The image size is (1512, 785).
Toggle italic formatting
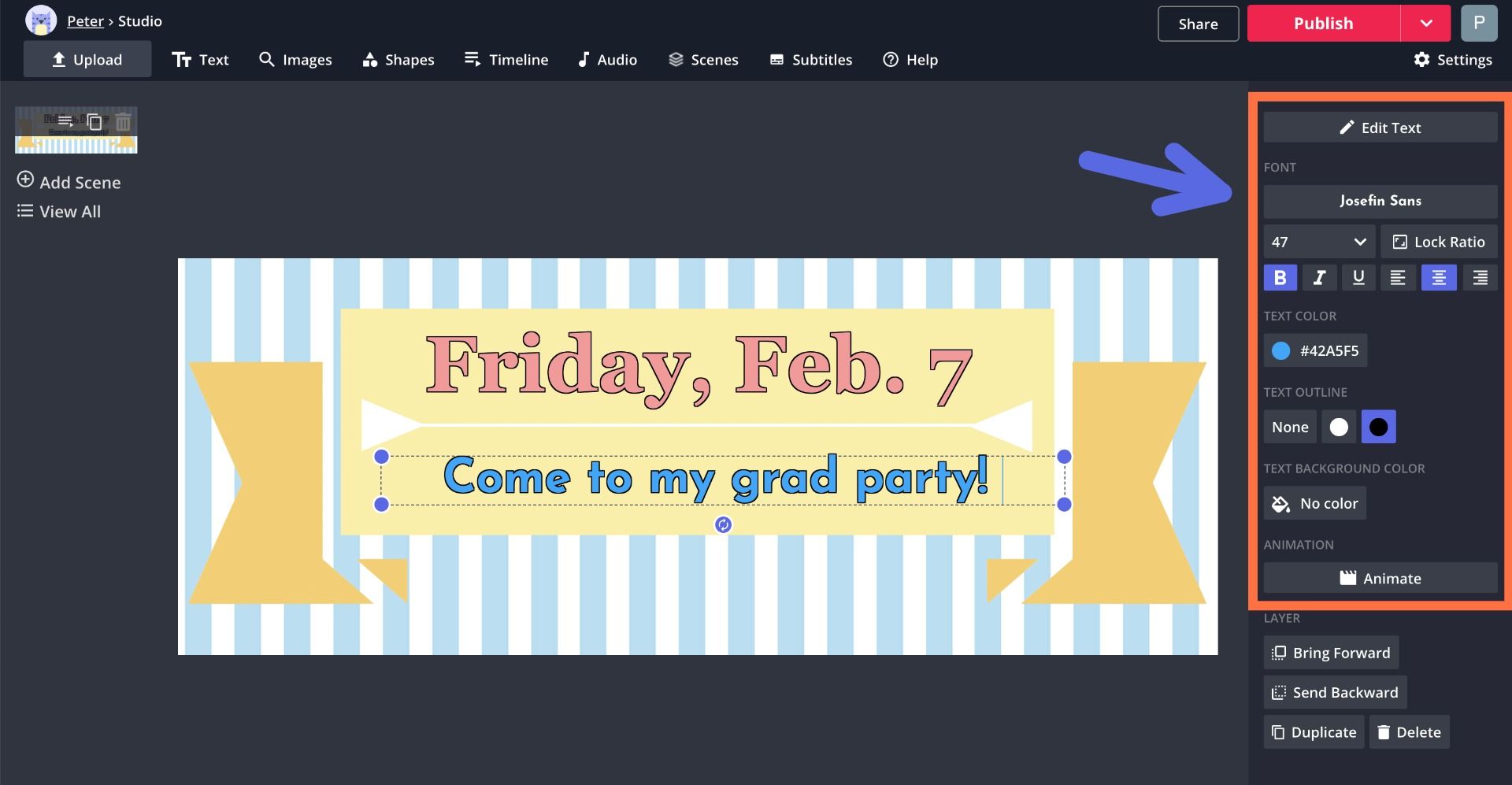click(1319, 277)
